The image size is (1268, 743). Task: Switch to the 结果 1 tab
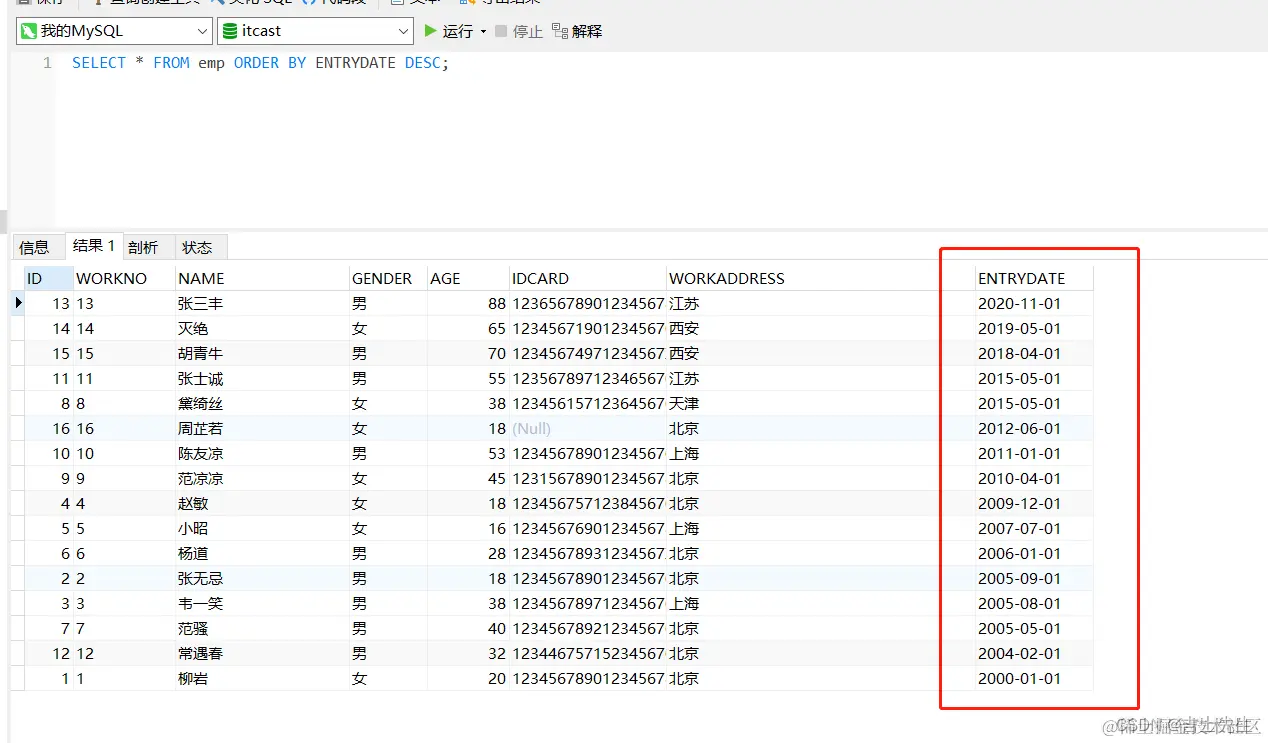pyautogui.click(x=94, y=246)
